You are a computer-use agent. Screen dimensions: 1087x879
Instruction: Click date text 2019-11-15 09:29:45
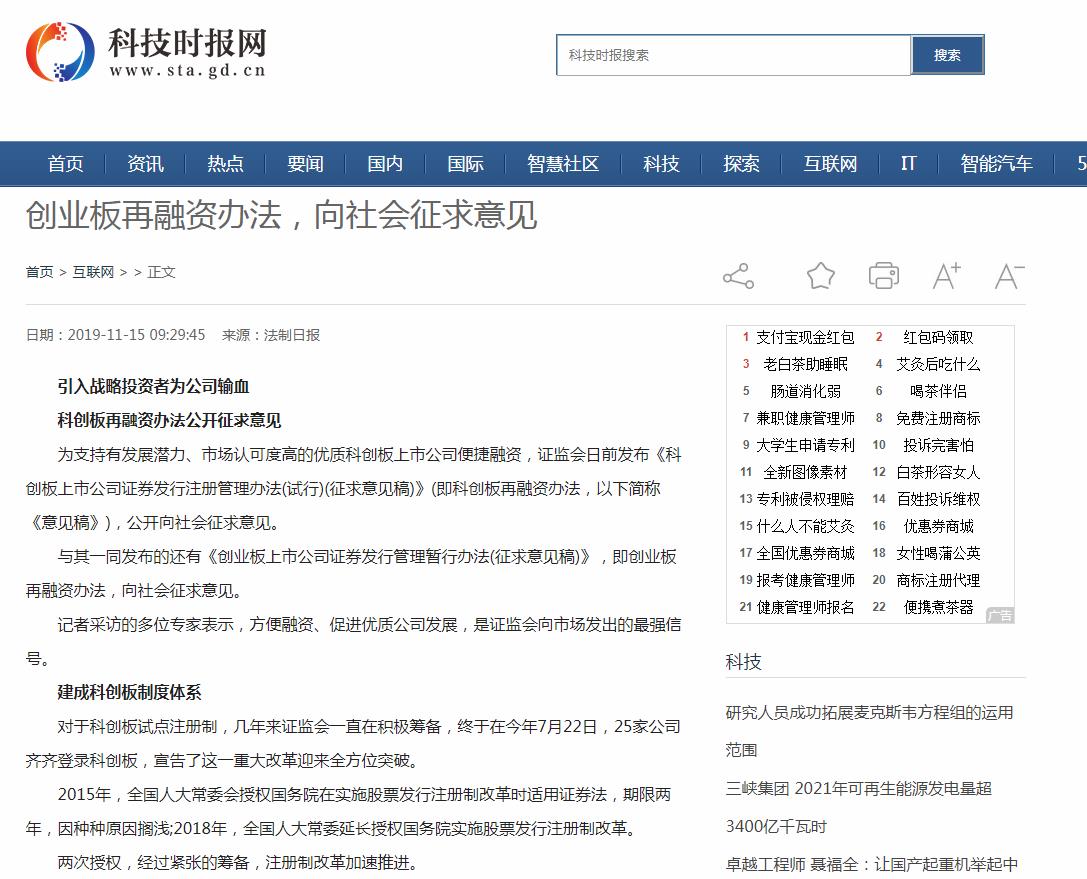[137, 336]
